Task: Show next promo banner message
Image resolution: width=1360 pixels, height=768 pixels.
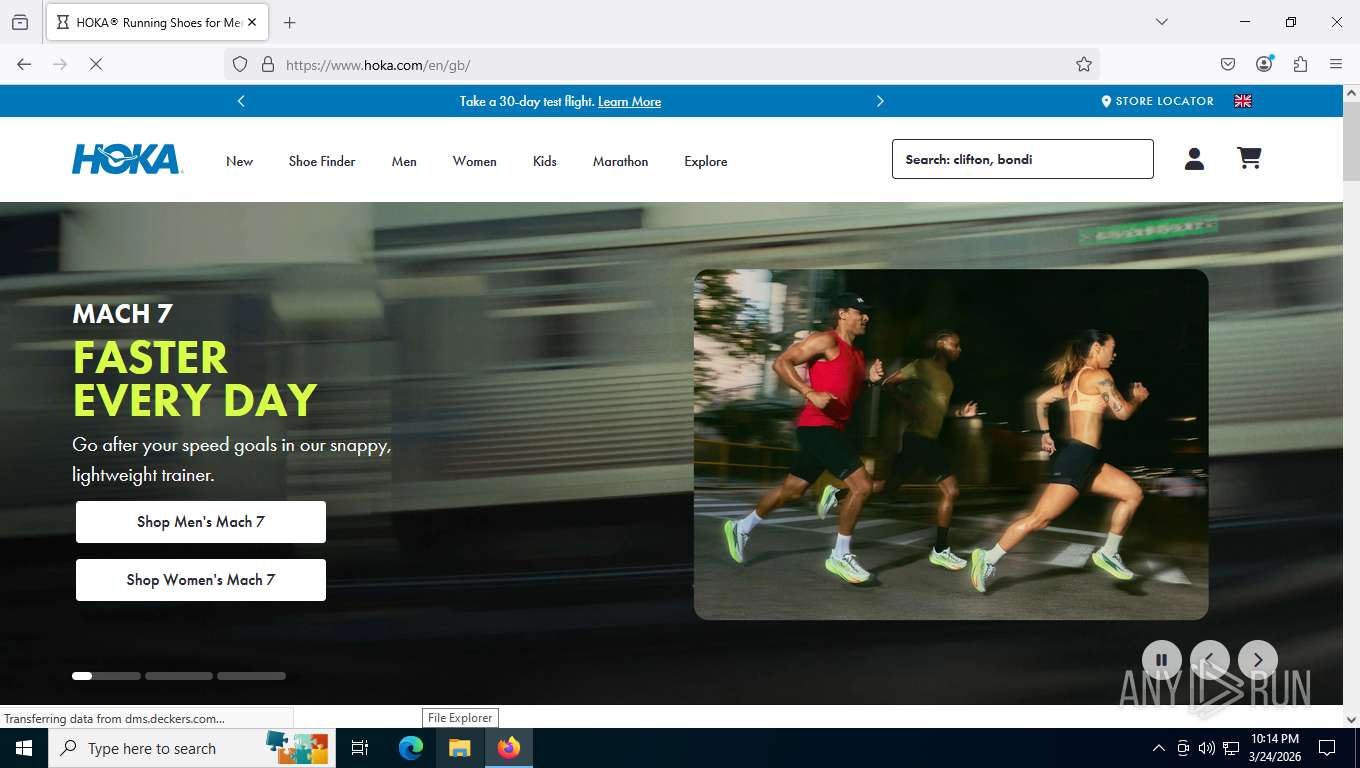Action: (x=880, y=101)
